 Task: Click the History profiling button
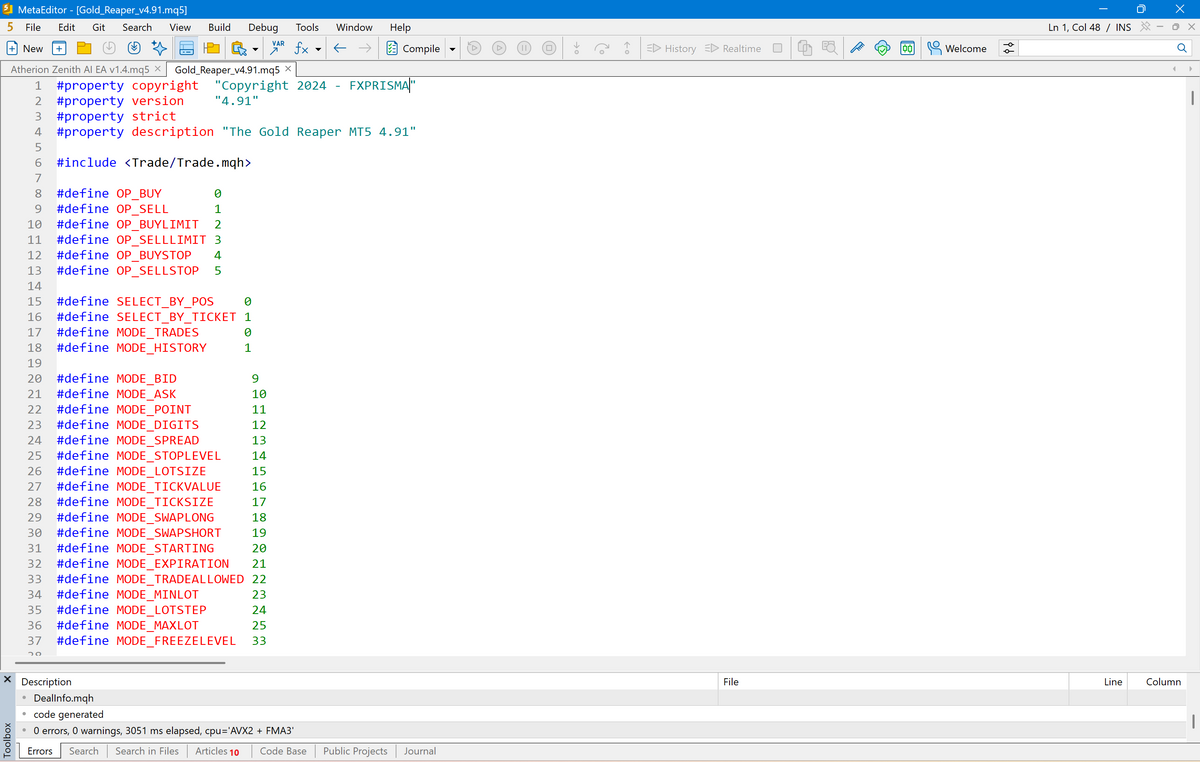coord(672,48)
